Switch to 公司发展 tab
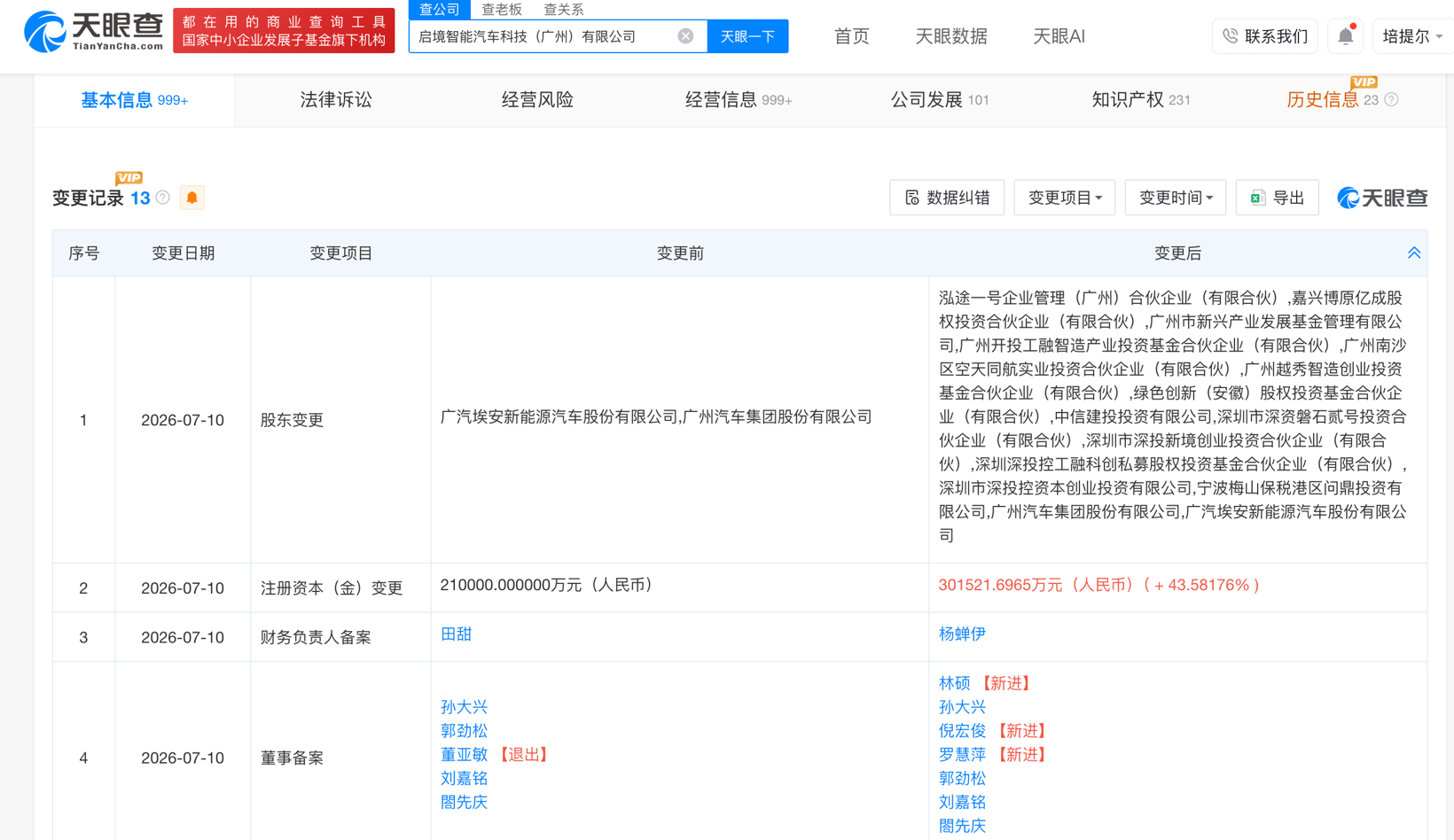Screen dimensions: 1454x840 click(940, 100)
